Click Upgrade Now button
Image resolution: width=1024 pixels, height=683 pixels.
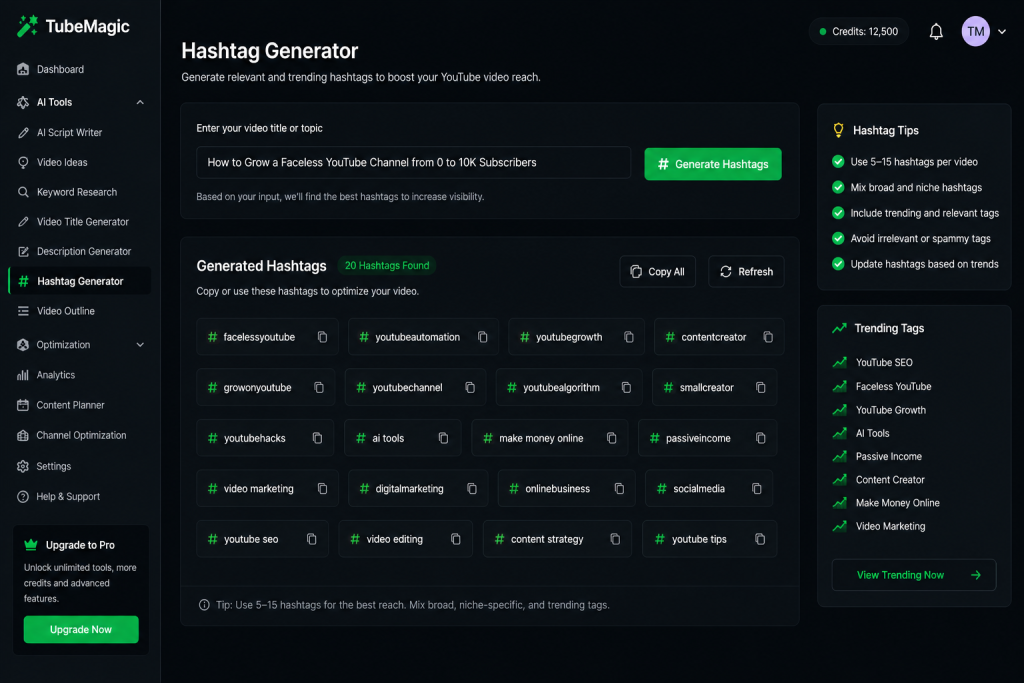click(x=81, y=629)
